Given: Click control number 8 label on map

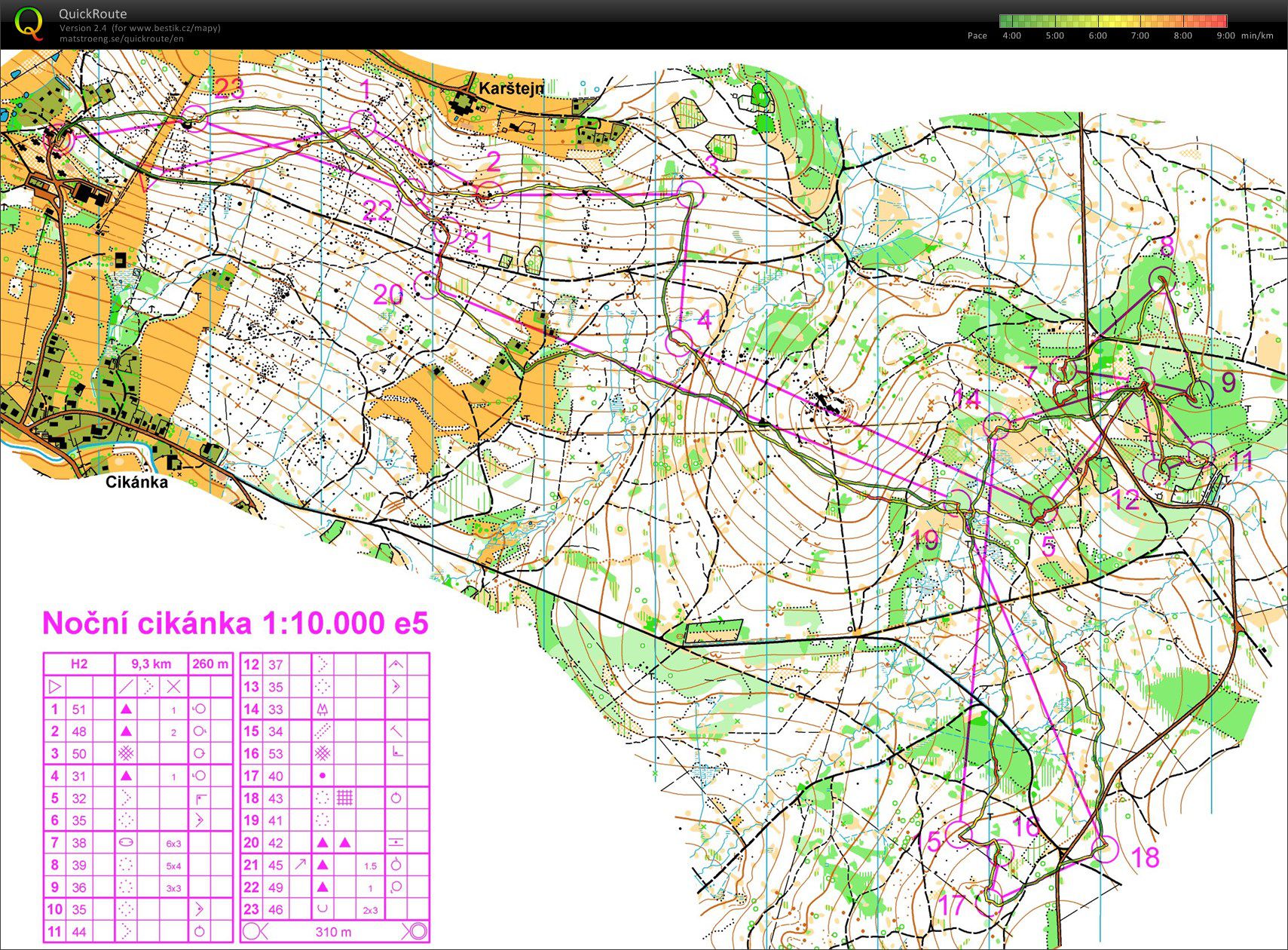Looking at the screenshot, I should pos(1166,247).
